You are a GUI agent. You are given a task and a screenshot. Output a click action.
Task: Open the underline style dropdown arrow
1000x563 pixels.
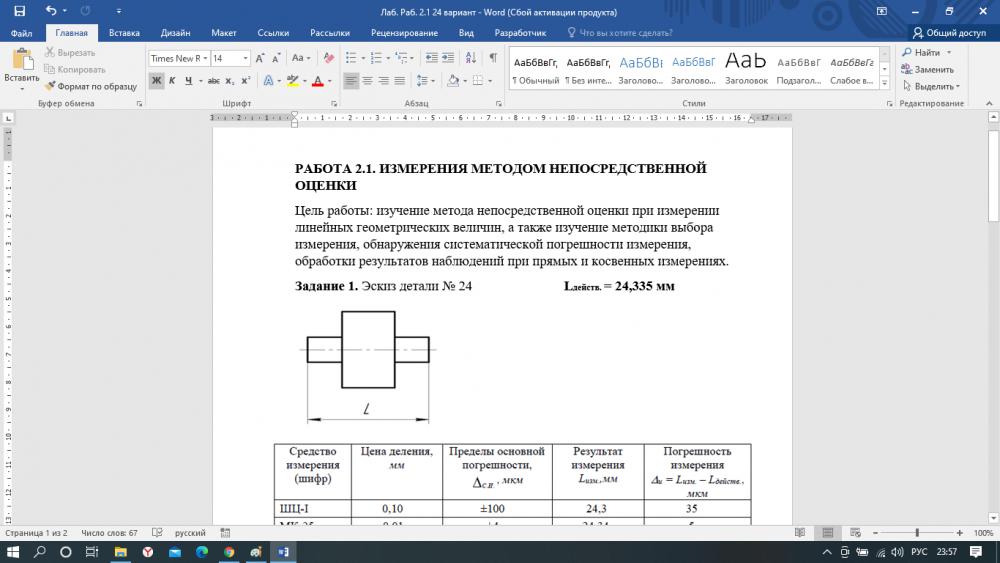(200, 80)
